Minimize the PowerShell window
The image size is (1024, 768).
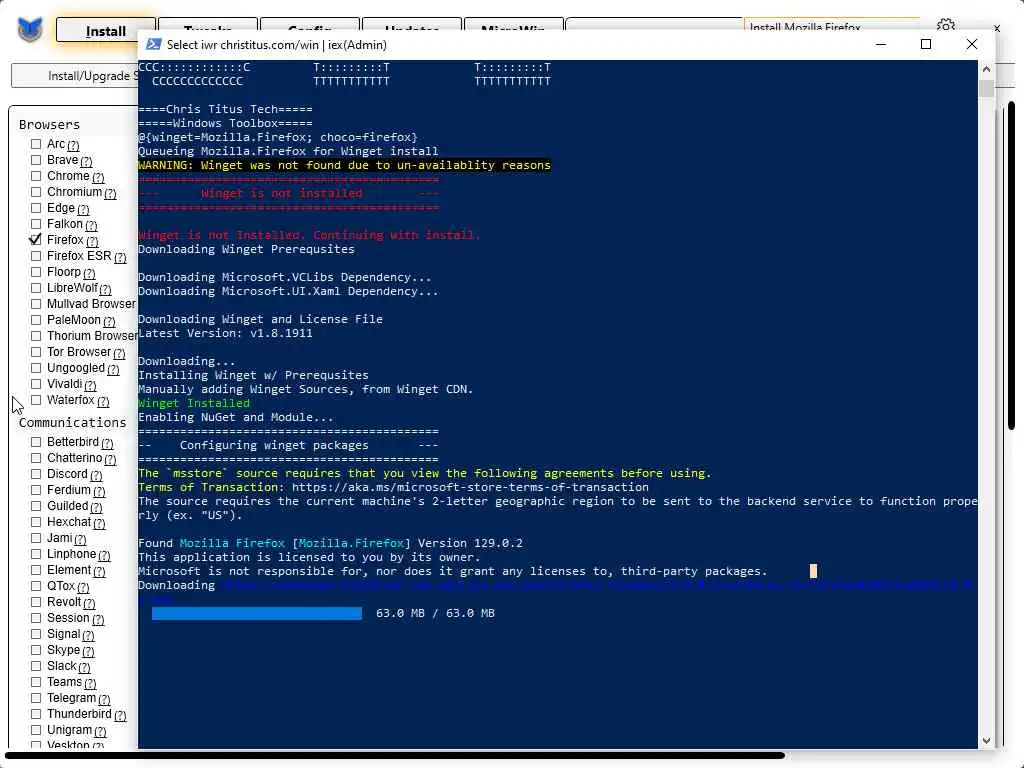point(880,44)
